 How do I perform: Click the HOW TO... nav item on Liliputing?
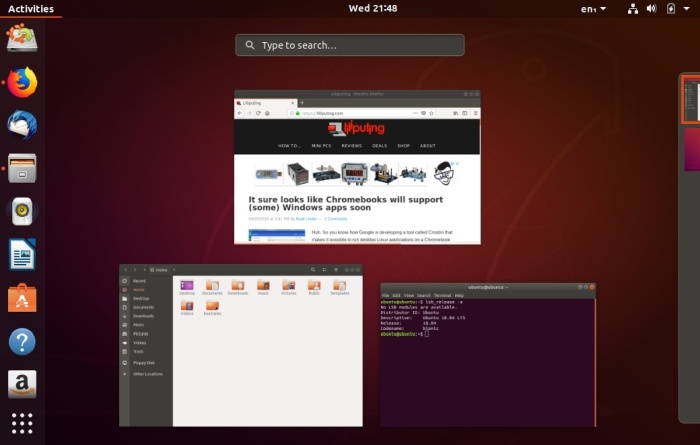pos(289,146)
